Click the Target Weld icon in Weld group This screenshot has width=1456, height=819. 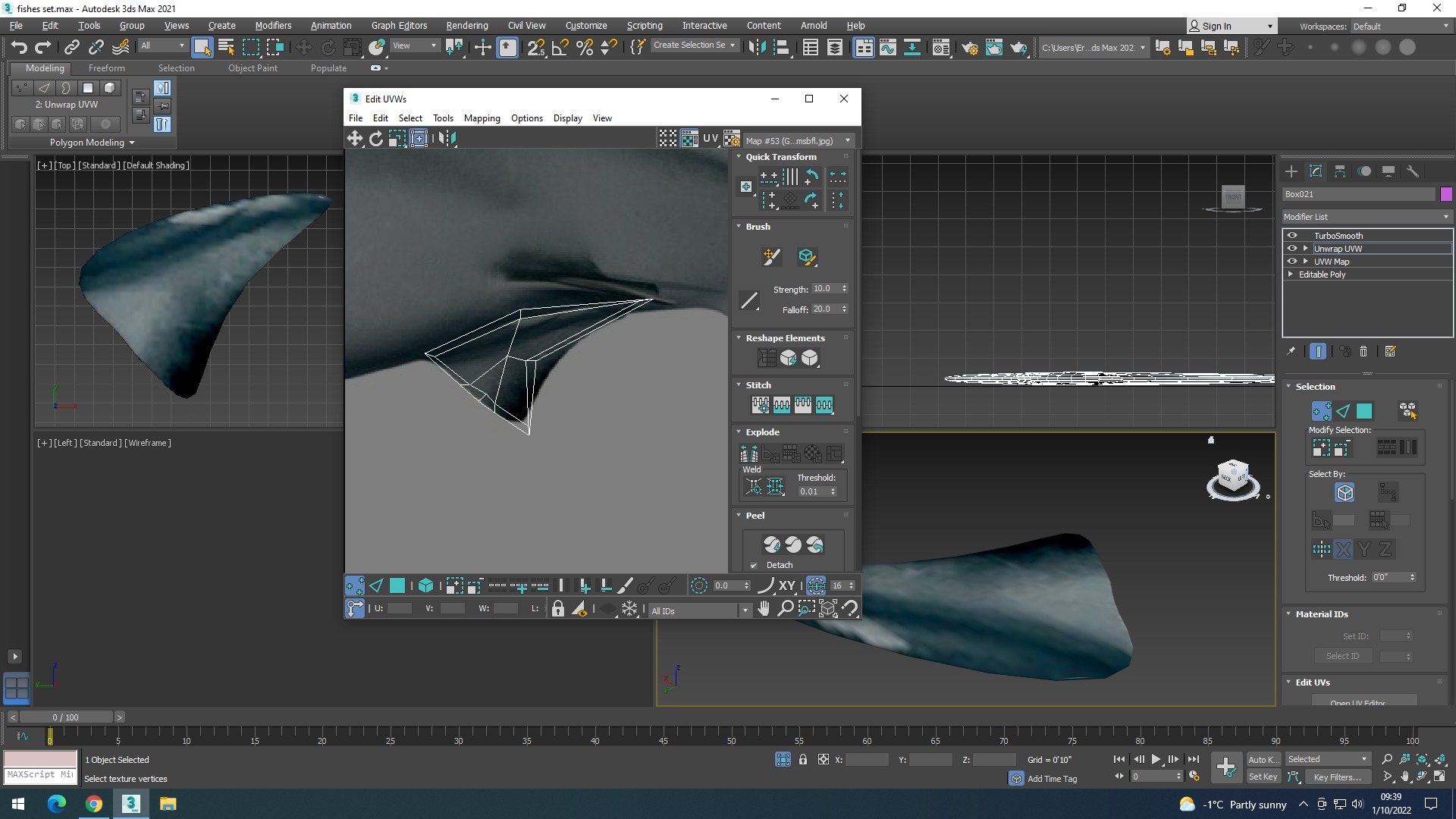[754, 487]
